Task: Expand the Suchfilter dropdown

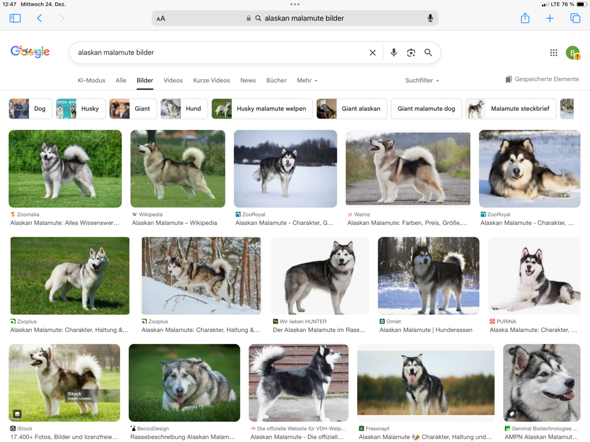Action: [422, 80]
